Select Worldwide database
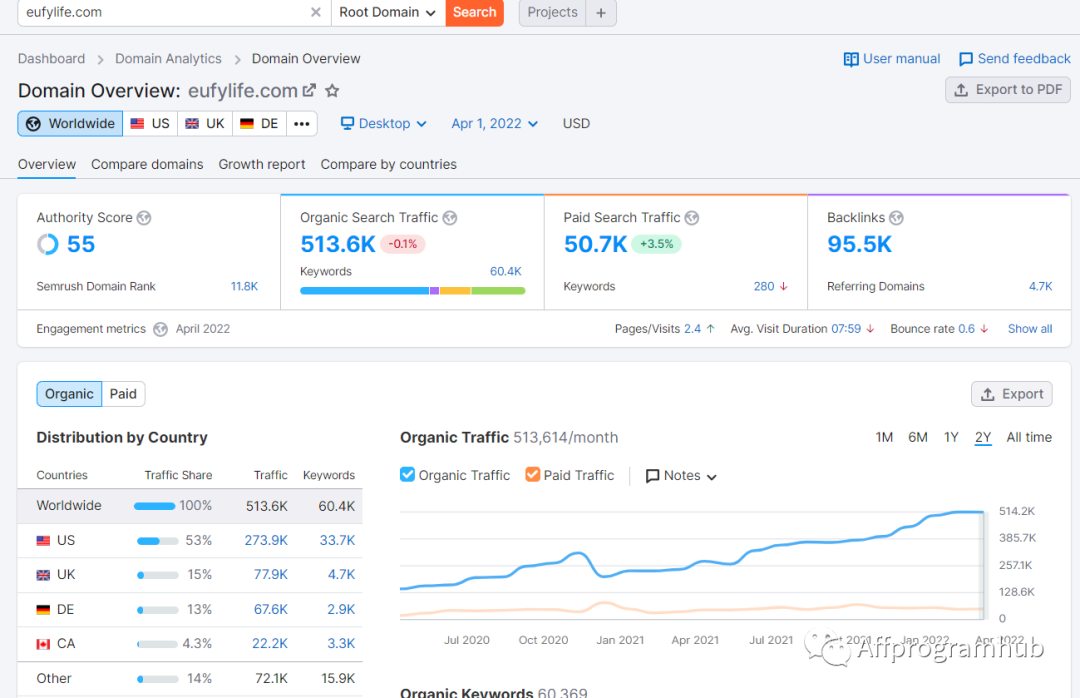Screen dimensions: 1080x698 coord(70,124)
